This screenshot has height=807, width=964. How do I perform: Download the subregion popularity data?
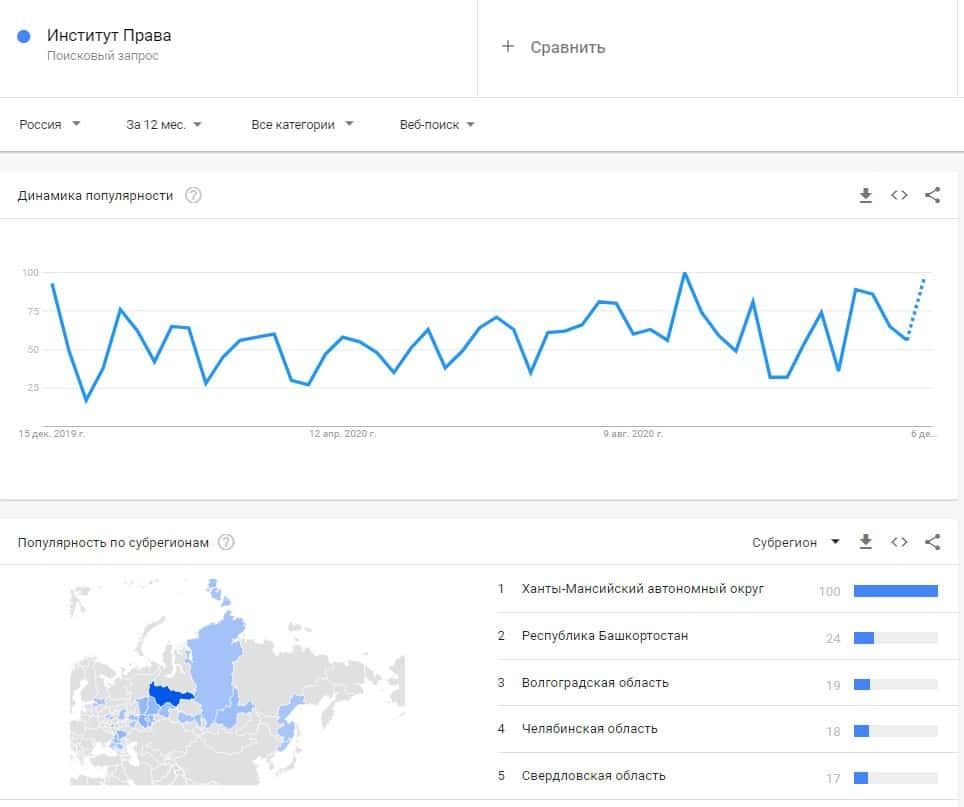866,542
